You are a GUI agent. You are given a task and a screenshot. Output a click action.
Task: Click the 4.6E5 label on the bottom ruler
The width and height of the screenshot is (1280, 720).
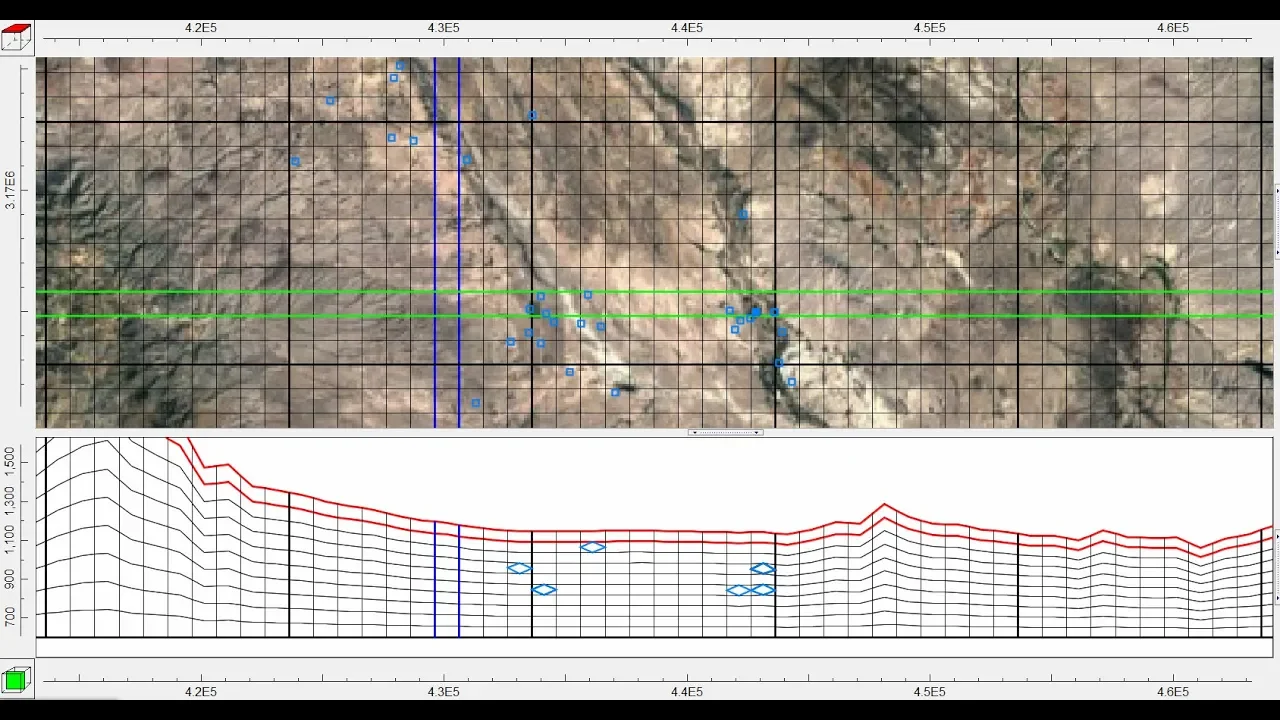click(1173, 692)
